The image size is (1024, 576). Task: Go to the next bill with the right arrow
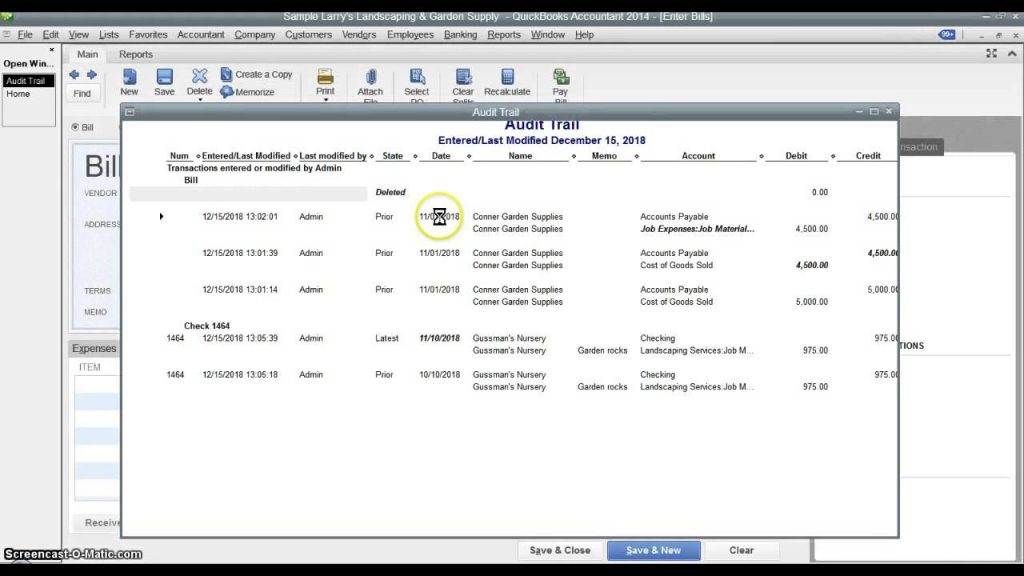click(x=92, y=74)
